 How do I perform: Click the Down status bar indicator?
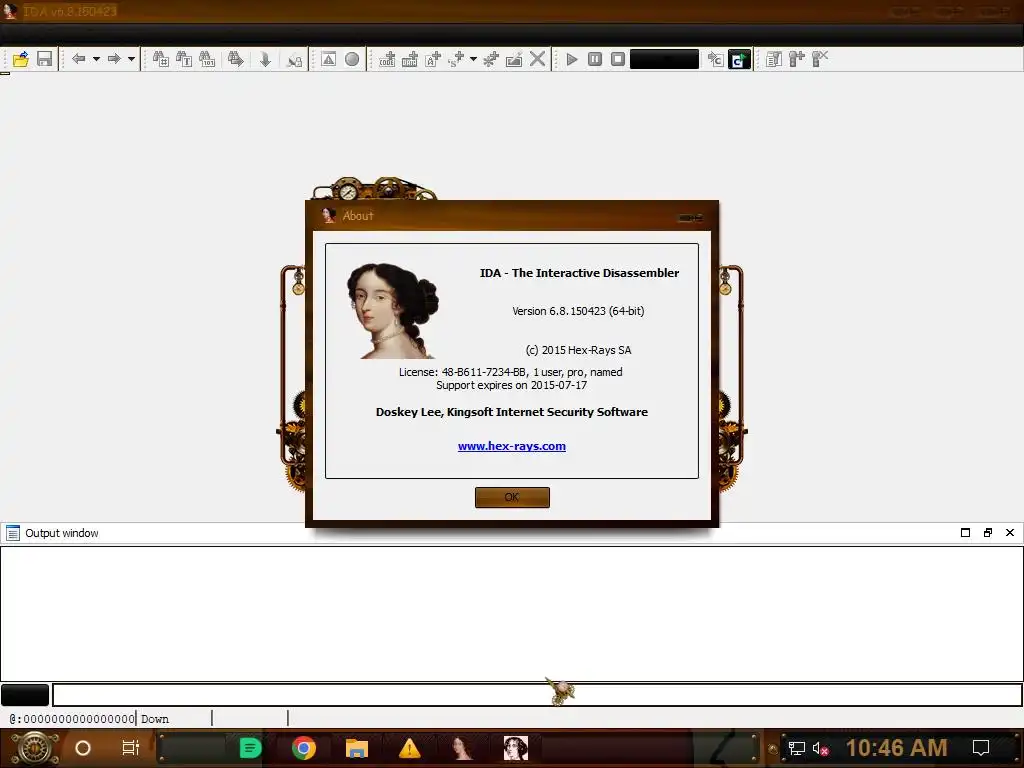[x=155, y=719]
